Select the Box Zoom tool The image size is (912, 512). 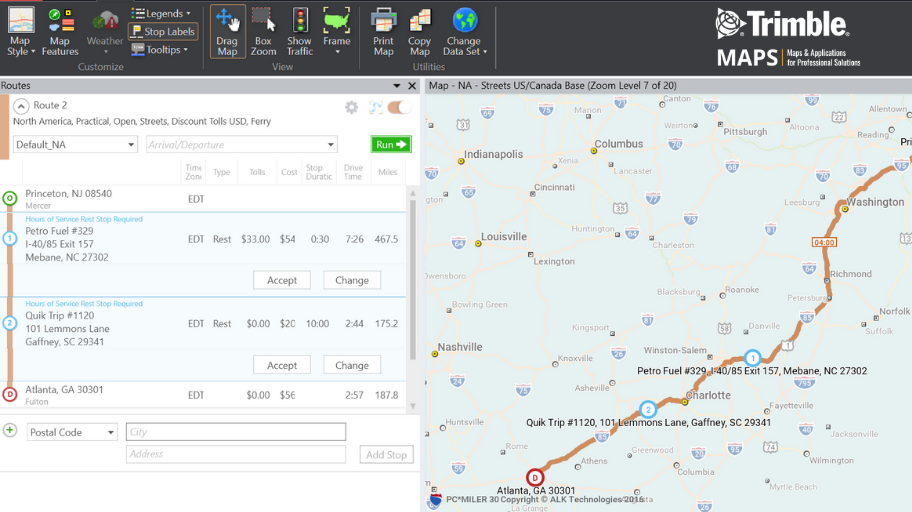click(263, 31)
